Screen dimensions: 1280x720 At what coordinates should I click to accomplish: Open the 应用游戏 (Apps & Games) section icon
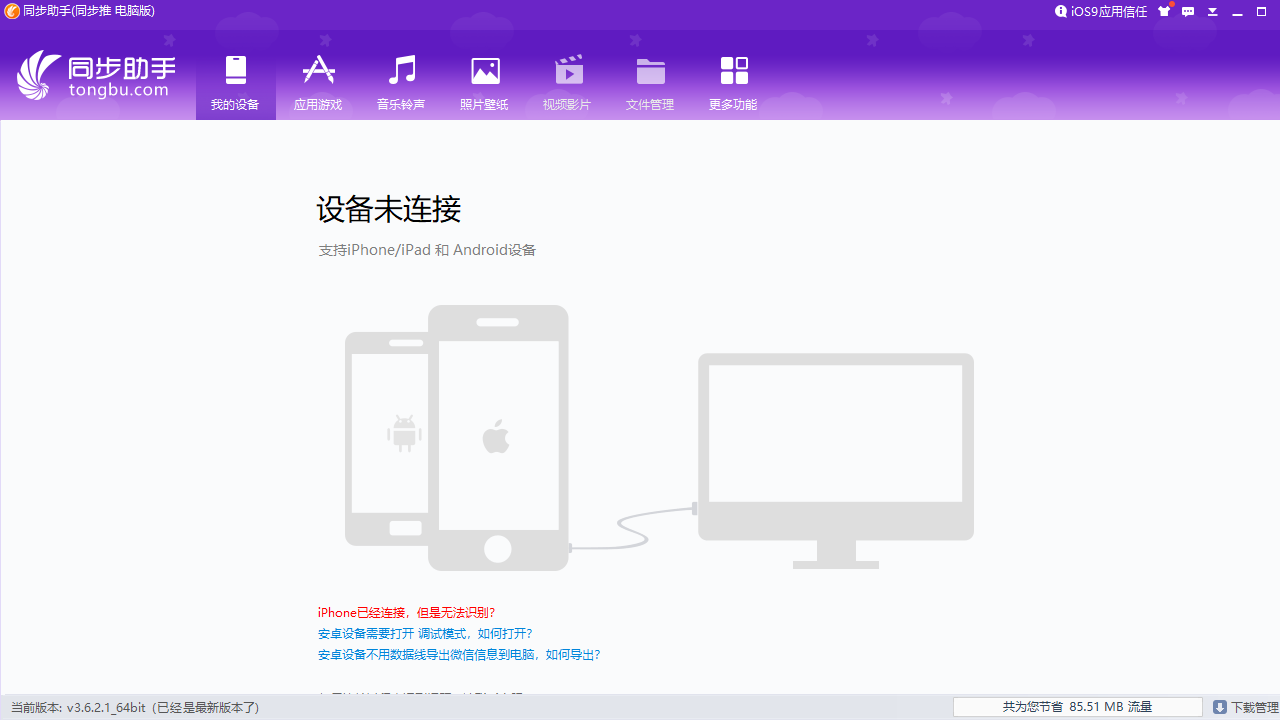click(318, 70)
